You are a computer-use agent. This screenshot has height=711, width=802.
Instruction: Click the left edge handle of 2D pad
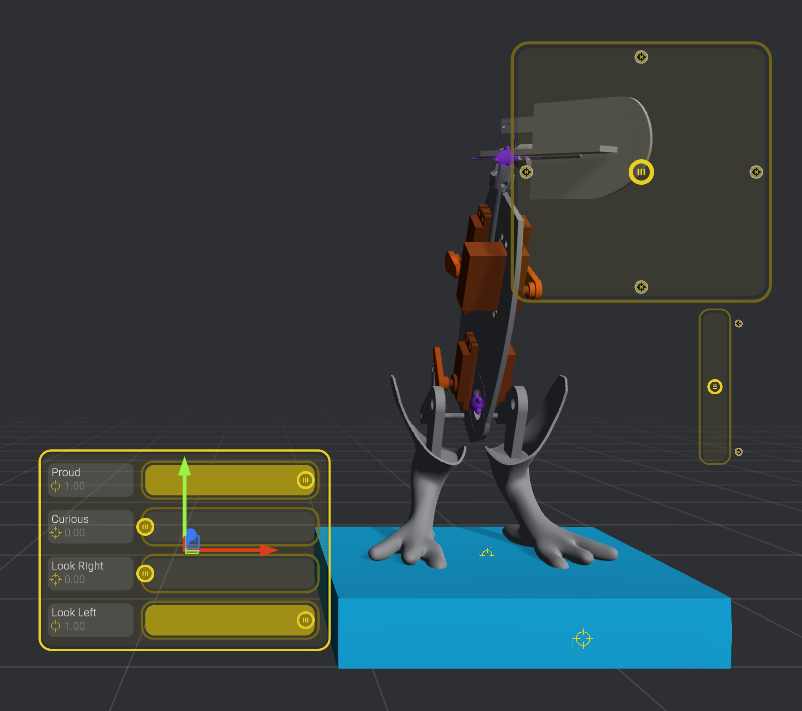pos(526,172)
